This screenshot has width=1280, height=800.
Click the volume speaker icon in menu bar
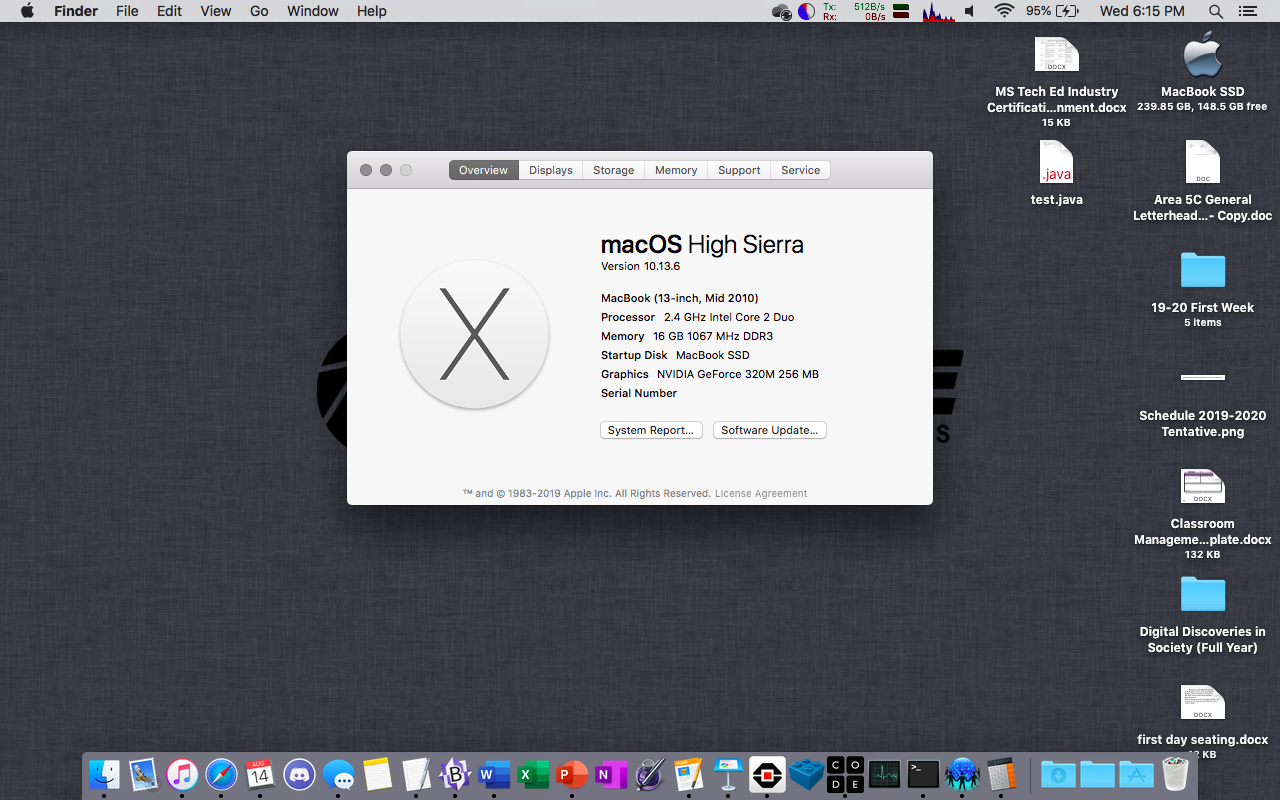[x=969, y=11]
